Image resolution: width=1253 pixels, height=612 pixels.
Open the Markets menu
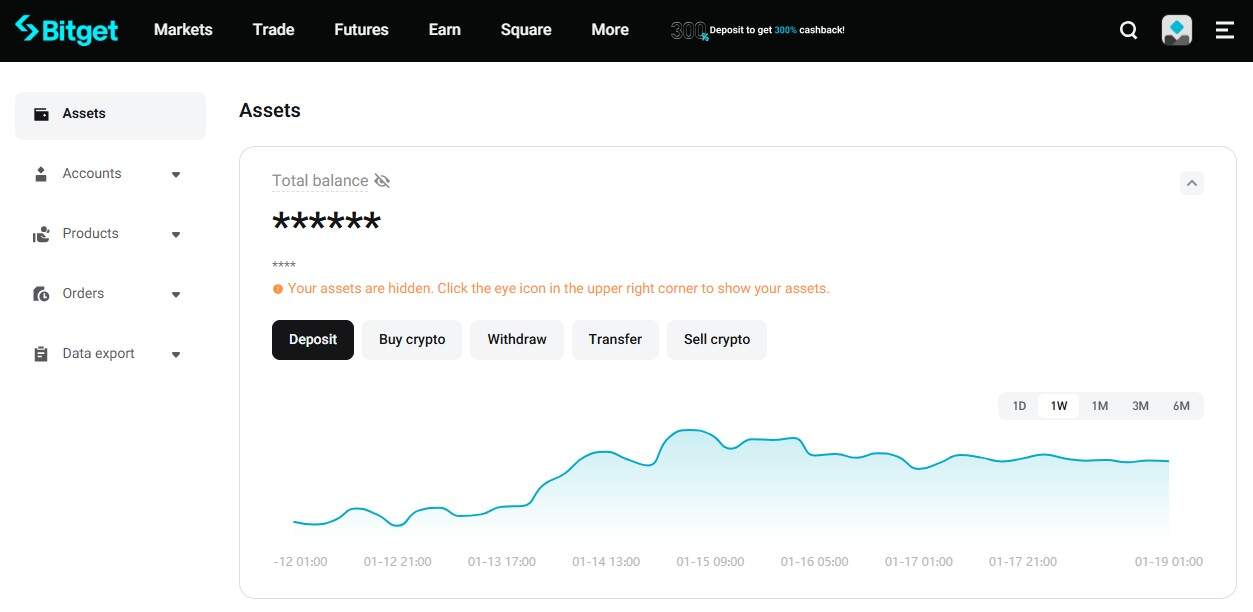tap(183, 30)
